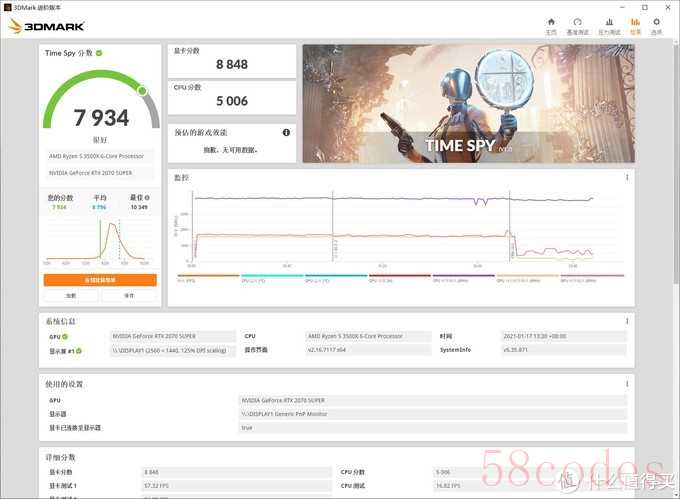Toggle the dark red legend series
The image size is (680, 499).
point(400,278)
